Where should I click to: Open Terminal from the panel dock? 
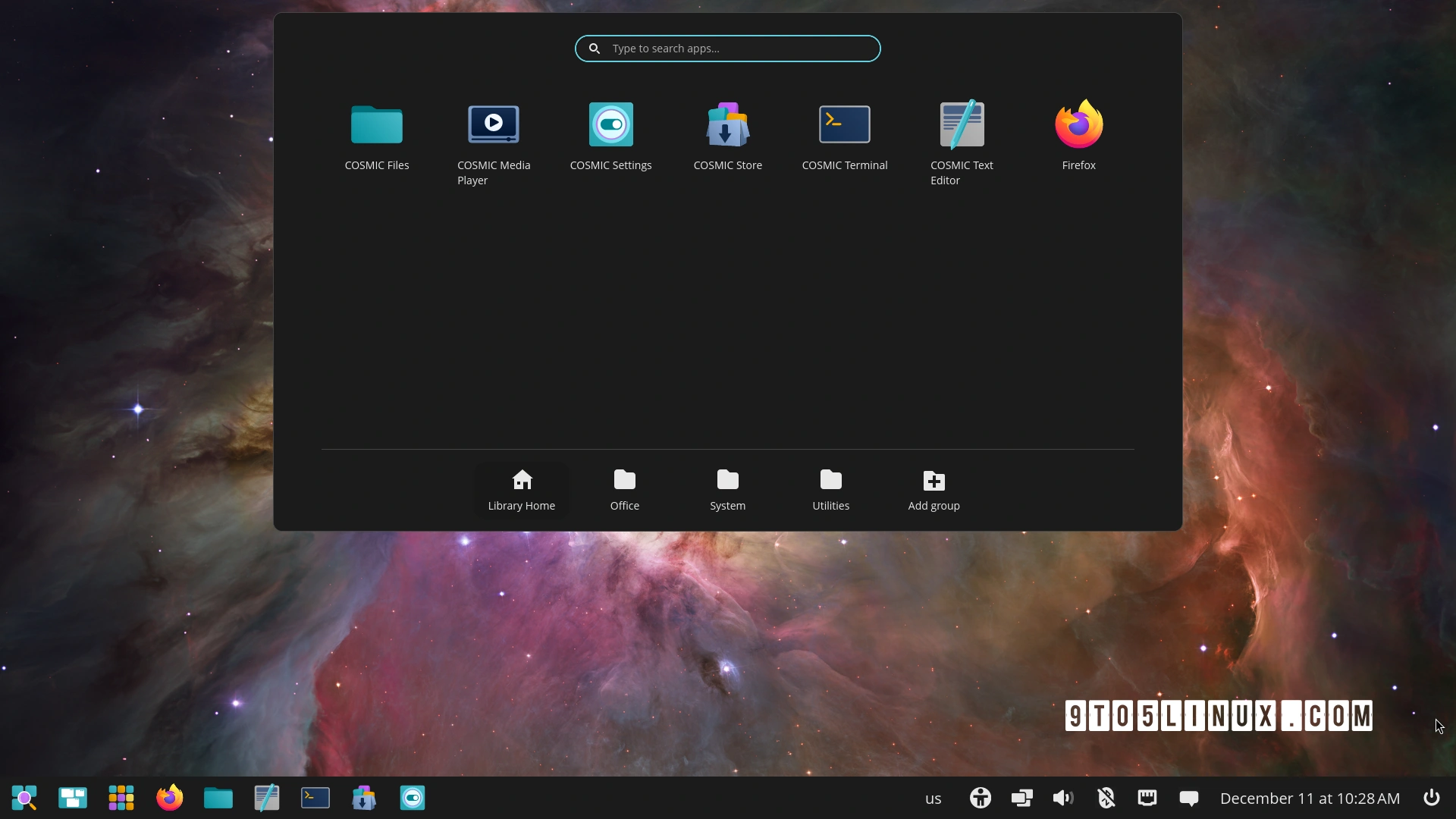tap(315, 798)
